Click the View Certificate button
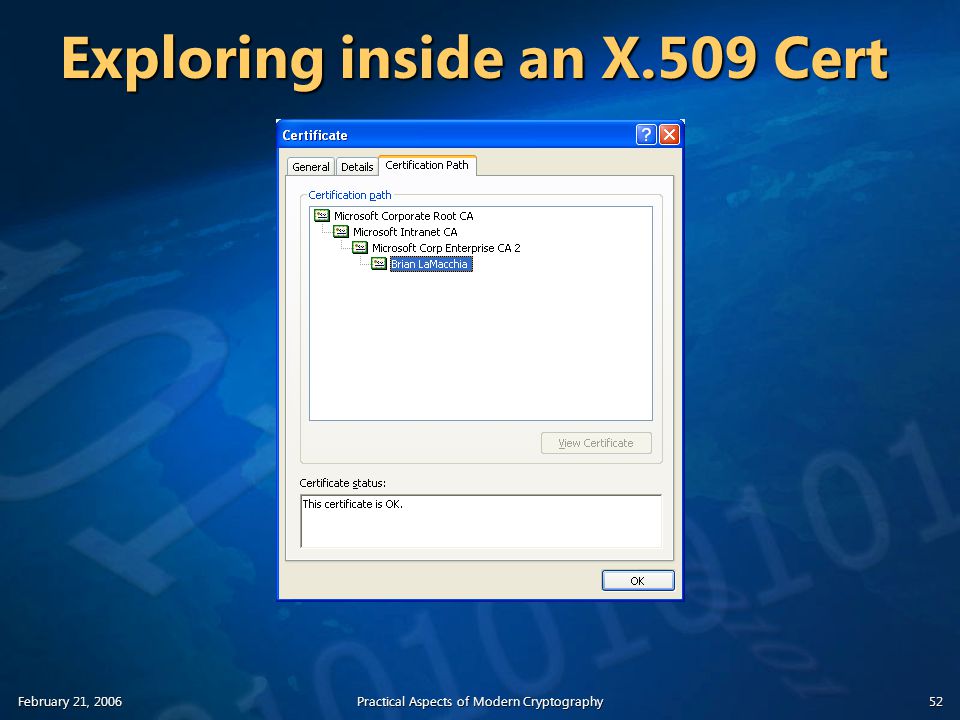The height and width of the screenshot is (720, 960). [x=596, y=443]
